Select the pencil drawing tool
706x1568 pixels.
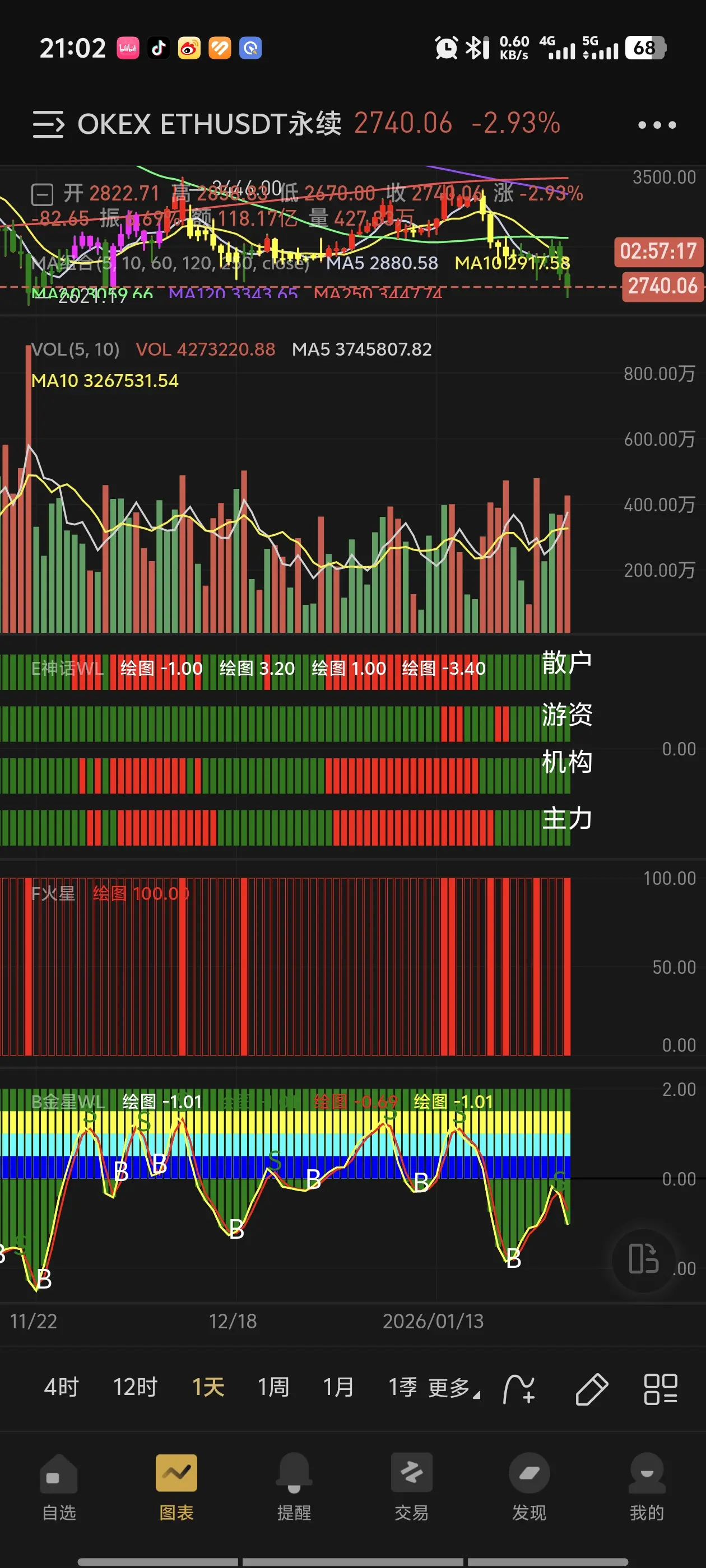[592, 1389]
